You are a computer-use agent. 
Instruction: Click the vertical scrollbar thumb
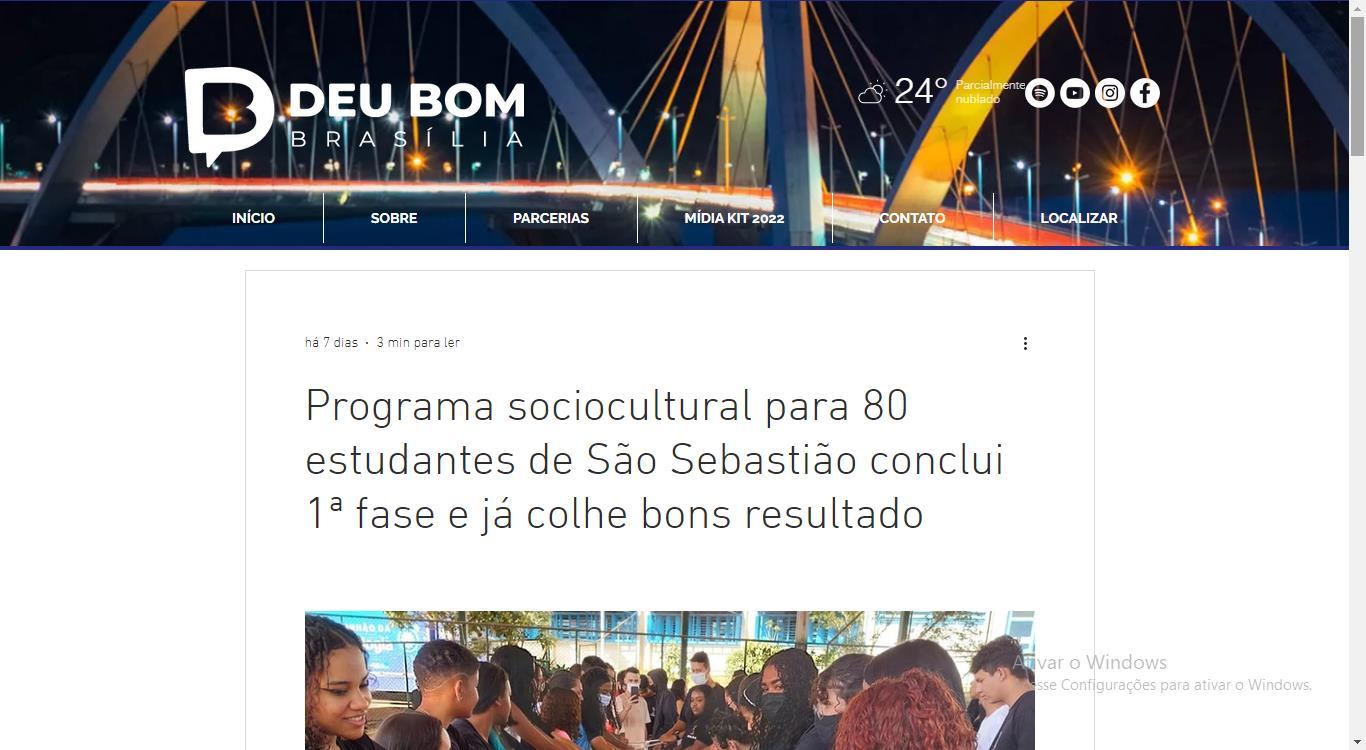[1357, 86]
